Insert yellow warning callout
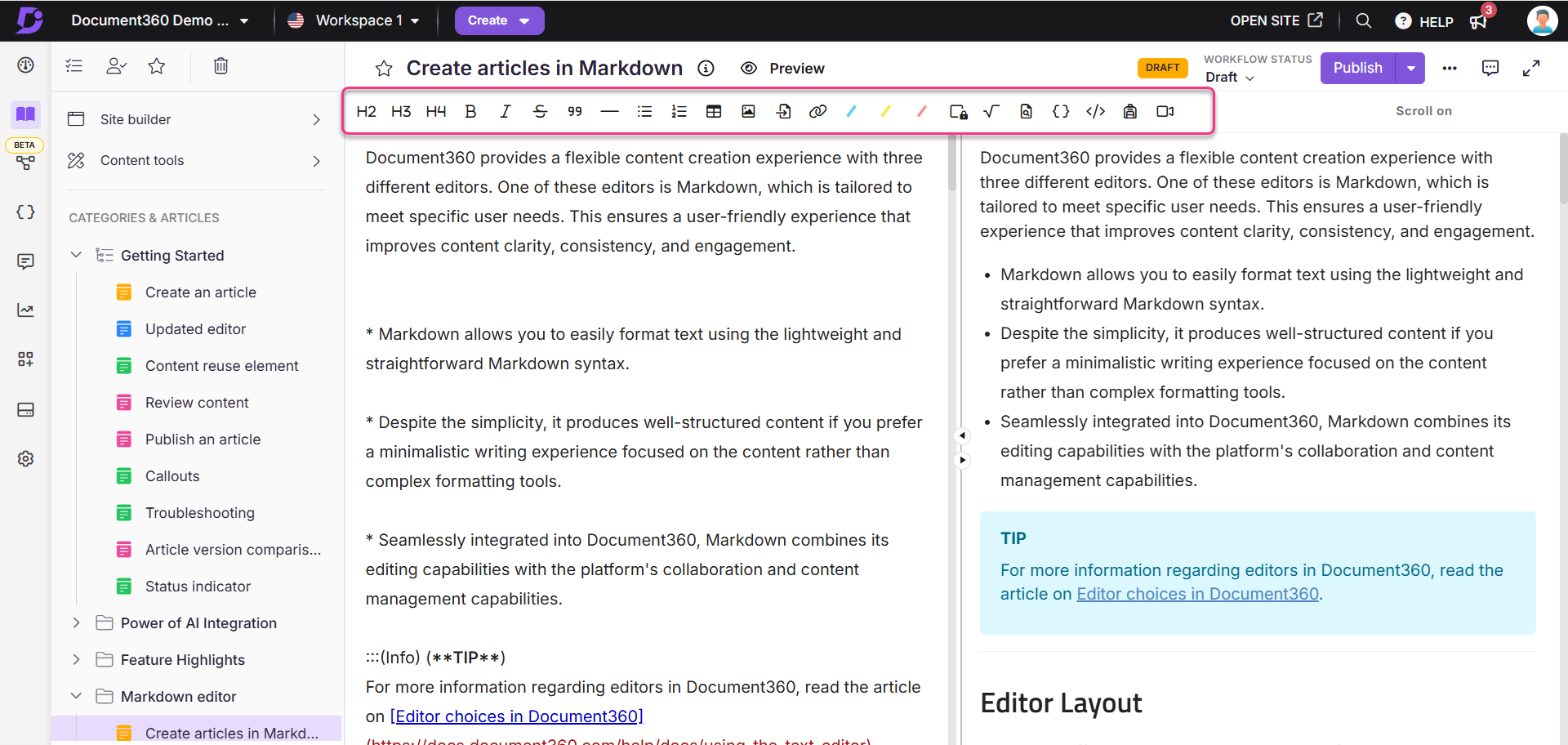Screen dimensions: 1568x745 886,111
